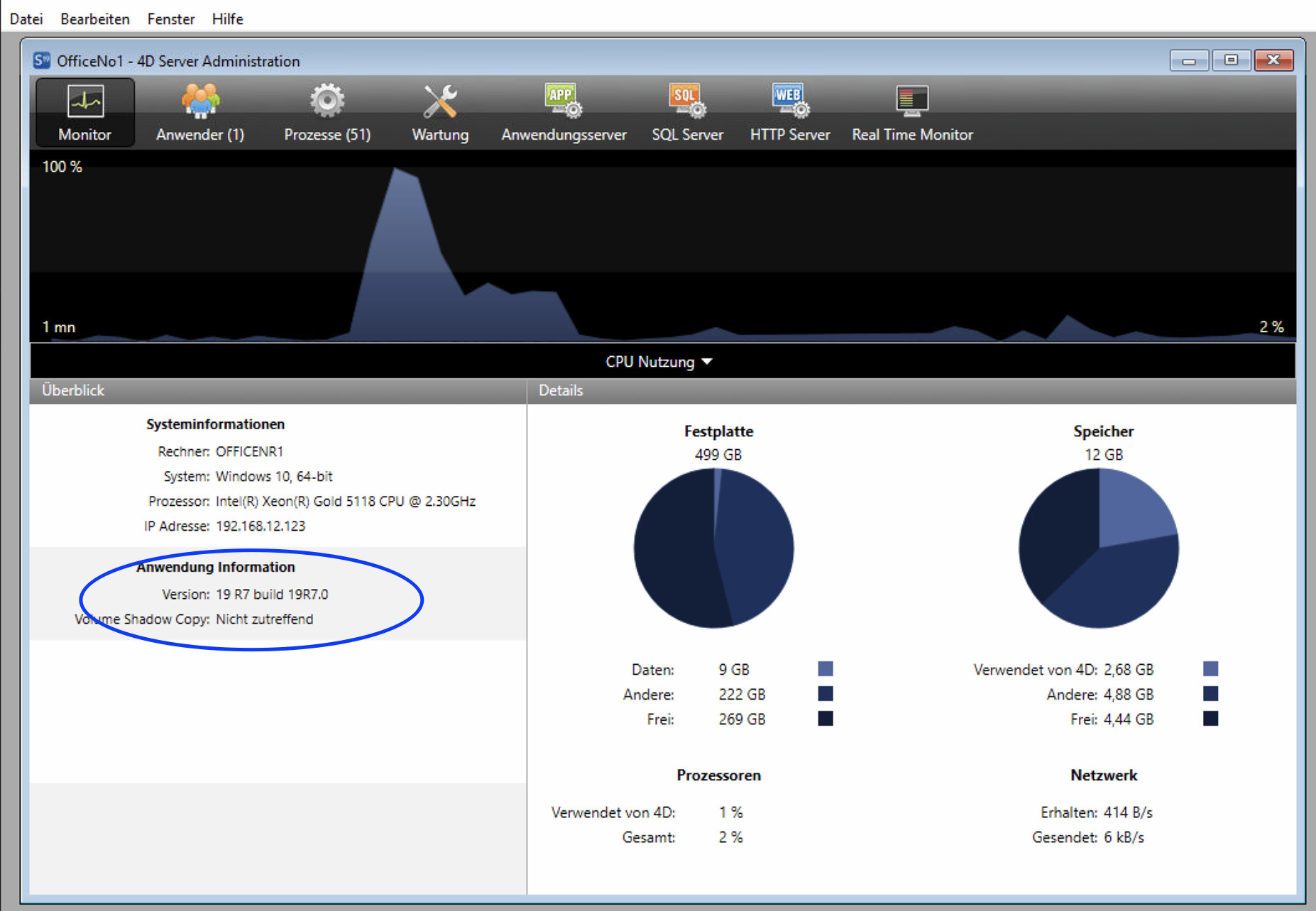Open the Datei menu
The width and height of the screenshot is (1316, 911).
pyautogui.click(x=26, y=18)
